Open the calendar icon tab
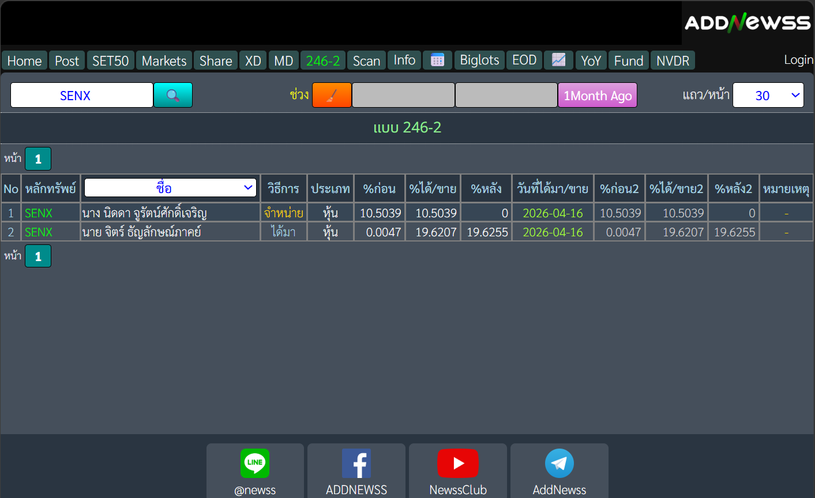 tap(437, 60)
